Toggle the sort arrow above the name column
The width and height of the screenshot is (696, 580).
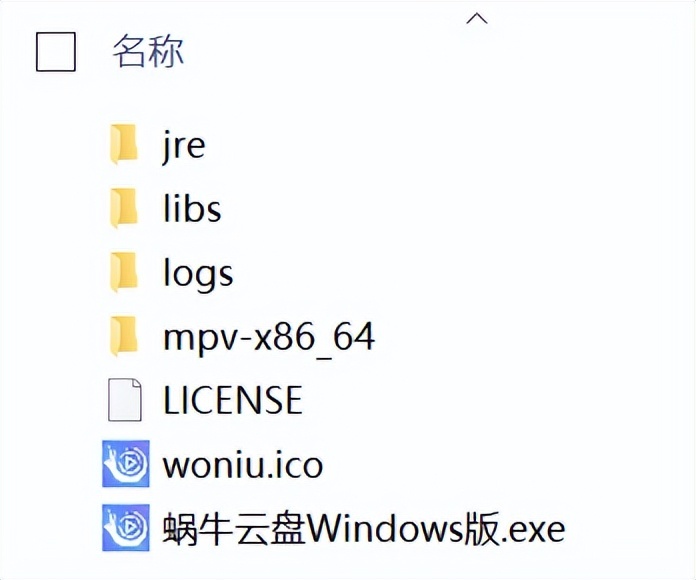477,18
